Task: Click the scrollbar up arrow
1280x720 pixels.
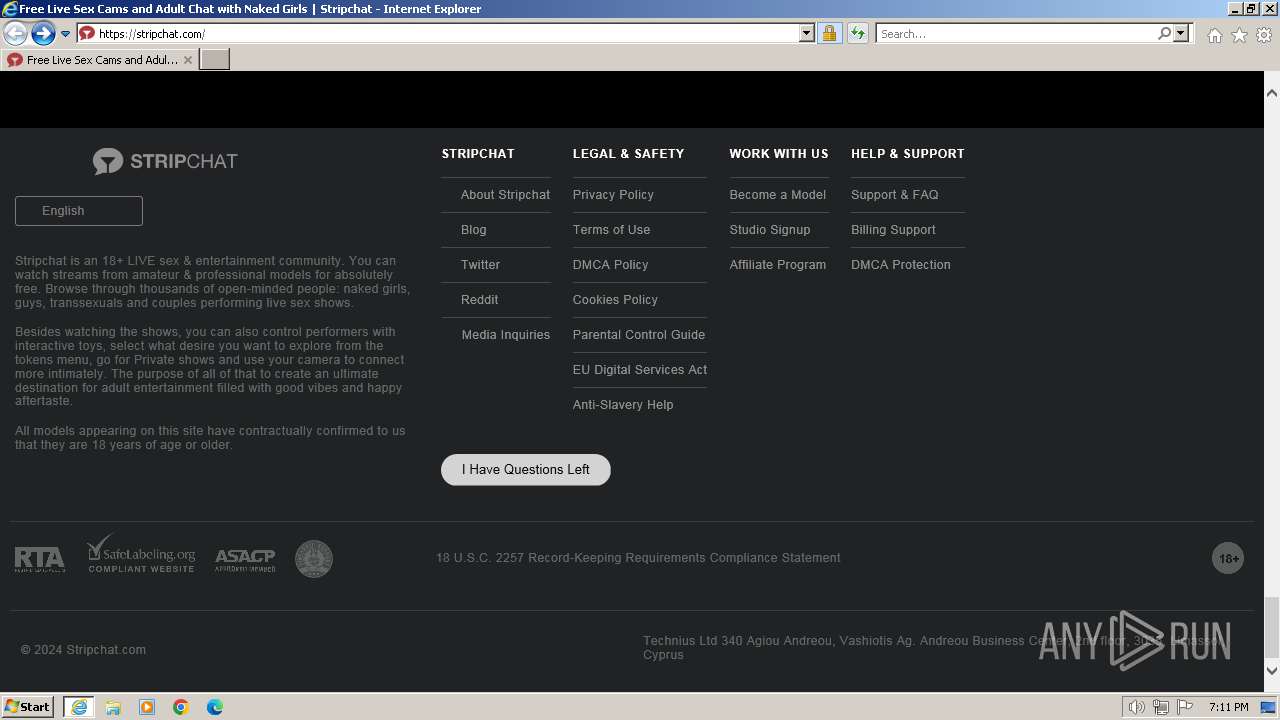Action: point(1272,93)
